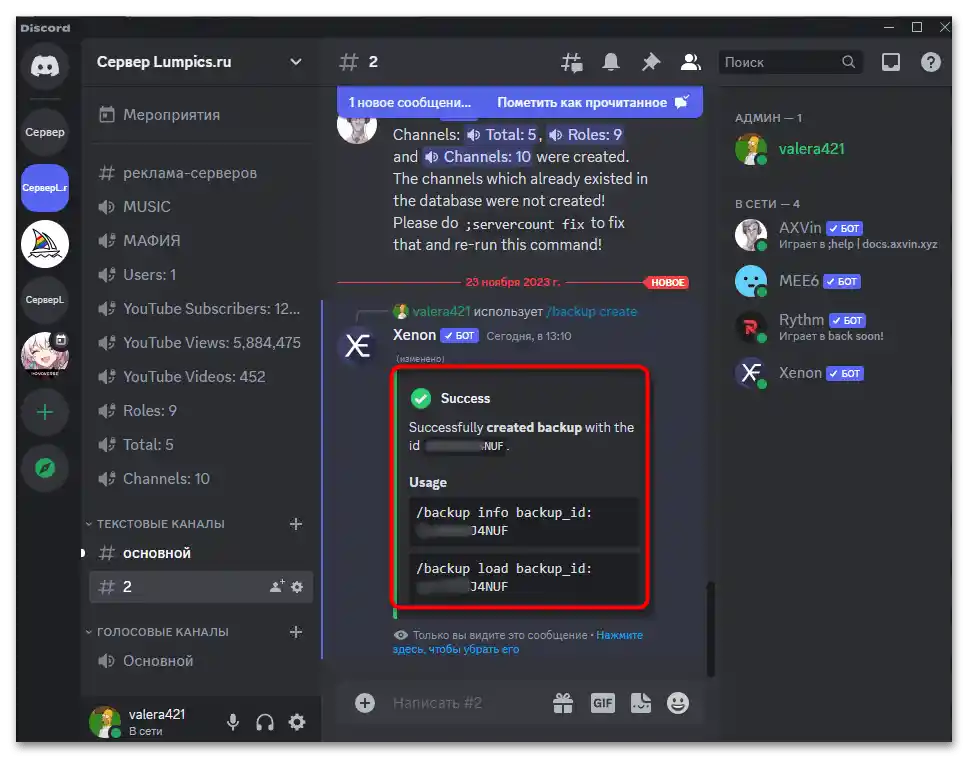Explore discoverable servers compass icon
Viewport: 968px width, 758px height.
click(45, 468)
